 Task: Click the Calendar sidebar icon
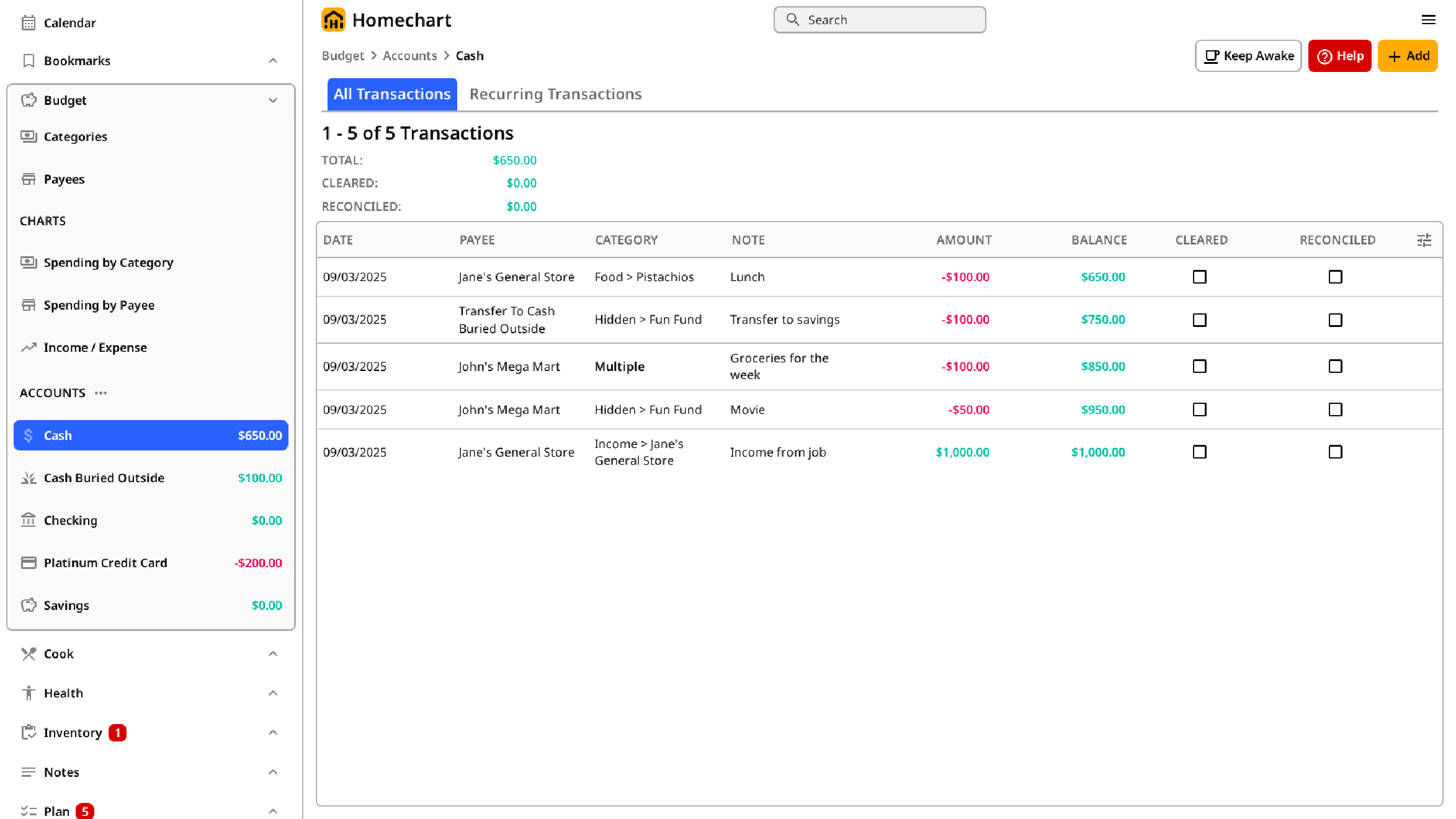tap(29, 23)
